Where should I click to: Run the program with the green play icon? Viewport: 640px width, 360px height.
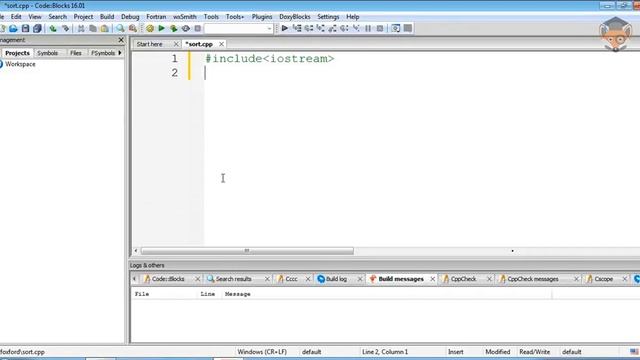[162, 29]
